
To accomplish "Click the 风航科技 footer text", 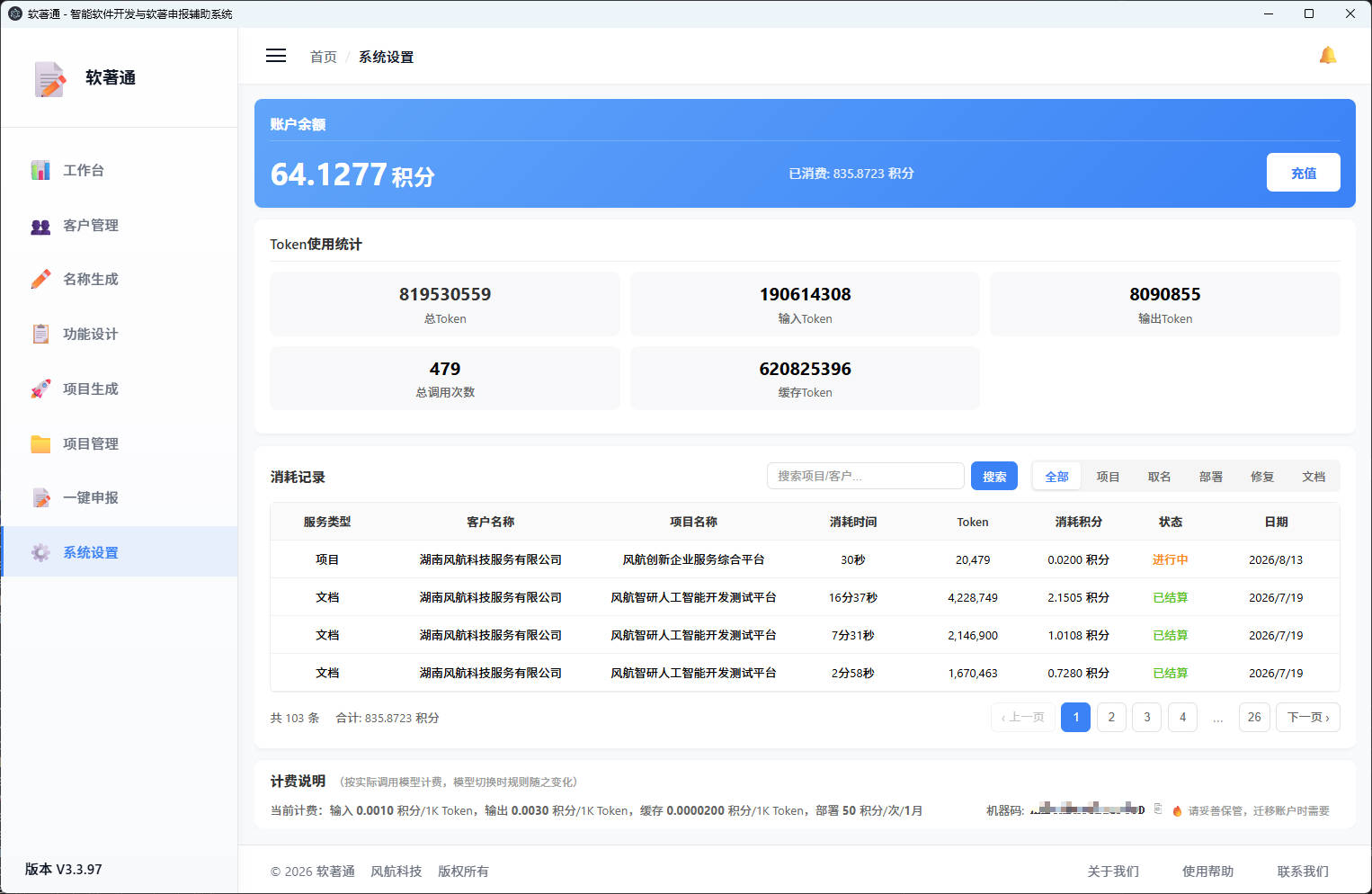I will pyautogui.click(x=396, y=871).
